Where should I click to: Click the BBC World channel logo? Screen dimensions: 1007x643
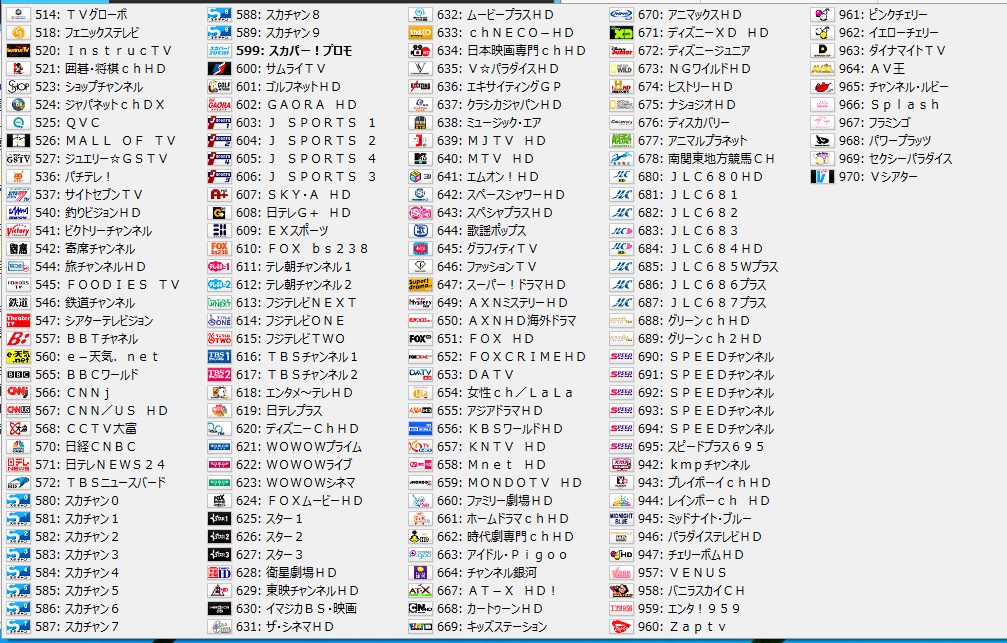pyautogui.click(x=18, y=374)
